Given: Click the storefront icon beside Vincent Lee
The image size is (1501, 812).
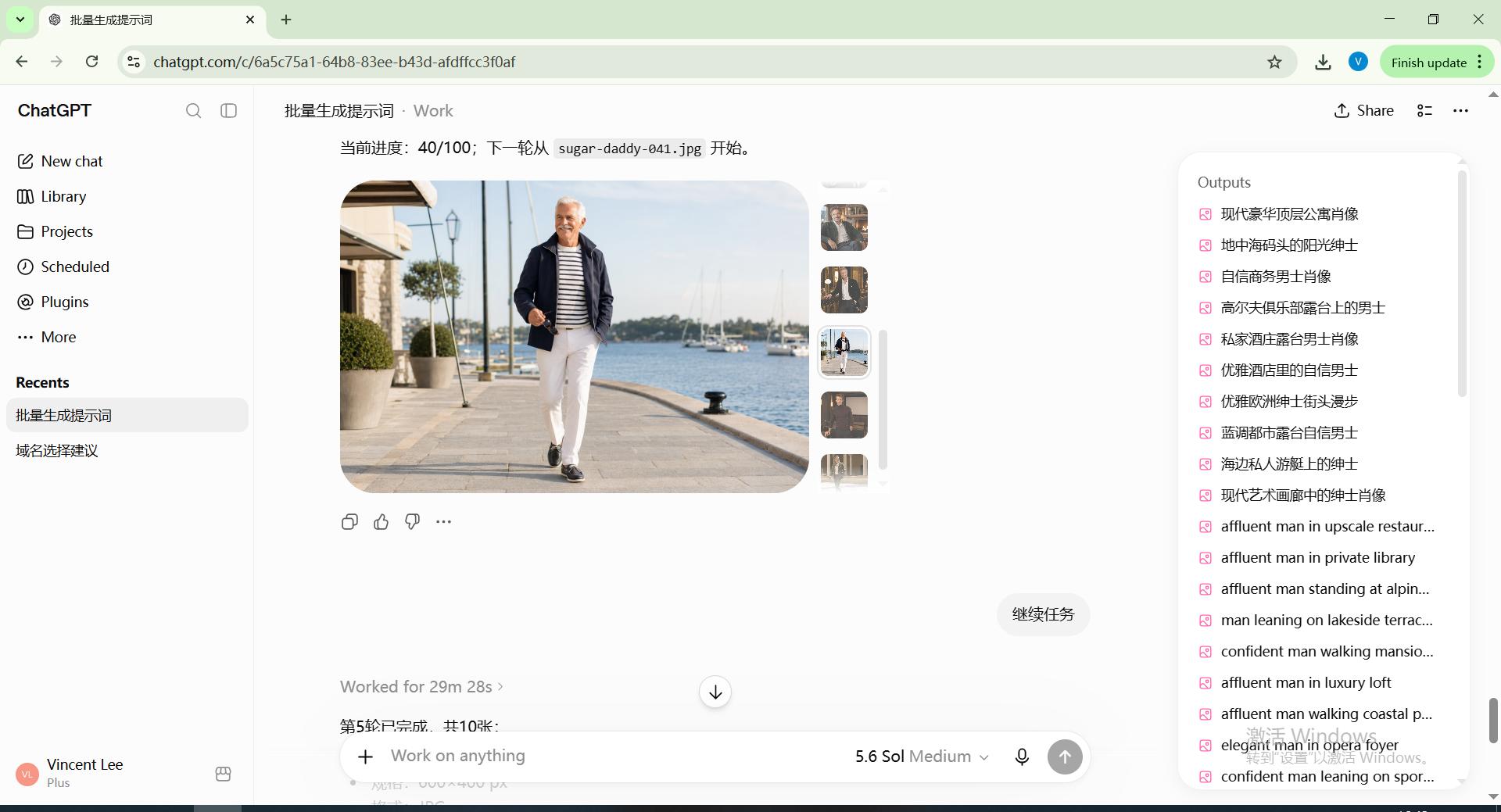Looking at the screenshot, I should coord(223,774).
